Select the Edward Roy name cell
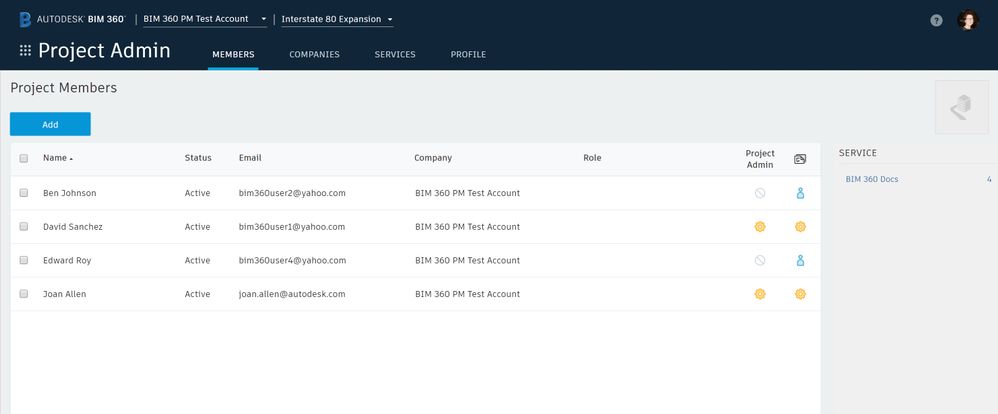Viewport: 998px width, 414px height. click(67, 261)
